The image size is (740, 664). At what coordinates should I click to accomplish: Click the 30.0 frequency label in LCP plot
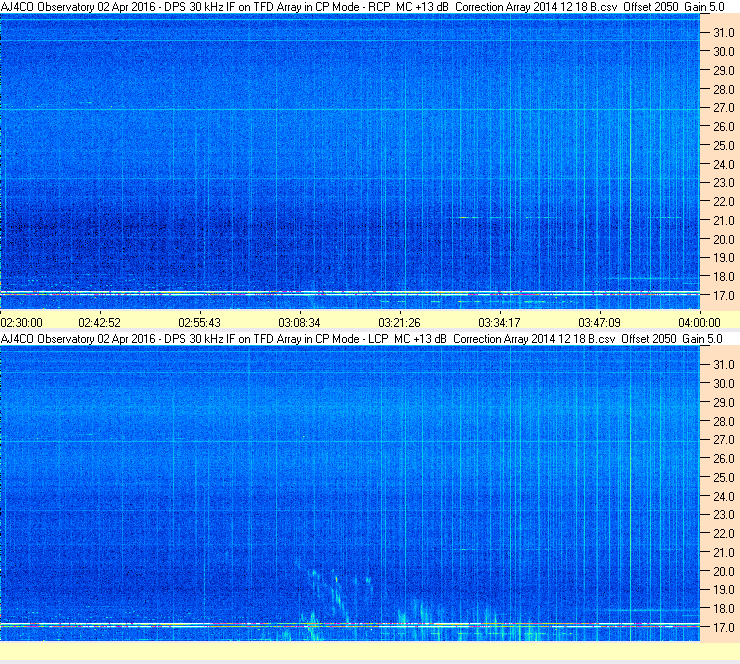(x=723, y=384)
